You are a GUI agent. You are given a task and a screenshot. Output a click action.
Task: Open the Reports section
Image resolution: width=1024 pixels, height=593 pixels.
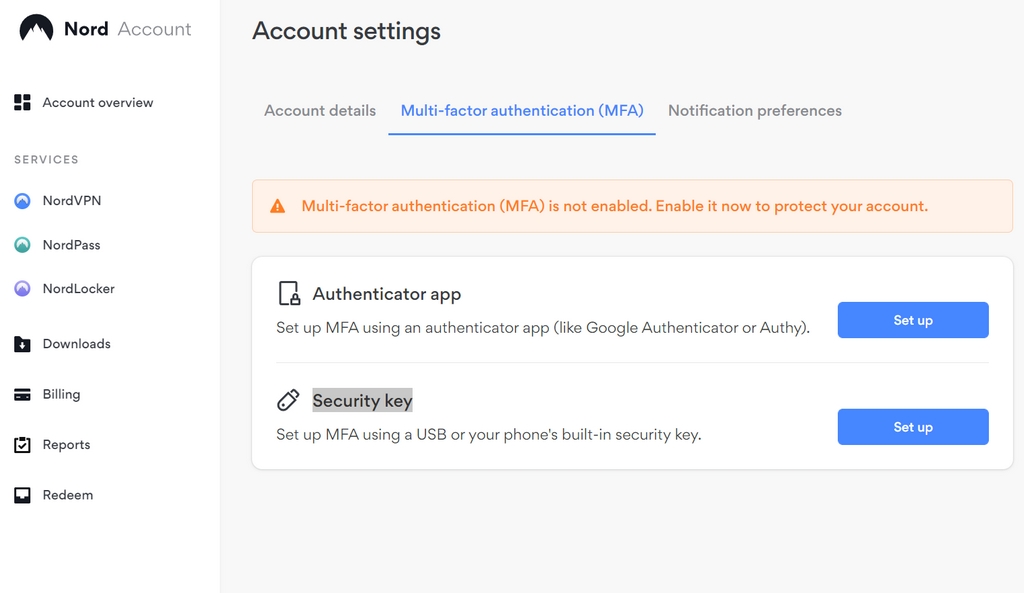coord(67,445)
